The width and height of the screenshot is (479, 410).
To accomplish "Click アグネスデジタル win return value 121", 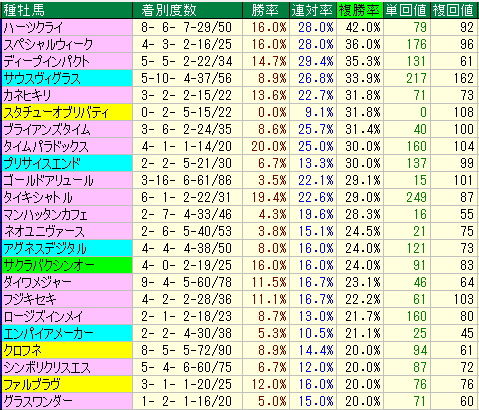I will click(x=416, y=248).
